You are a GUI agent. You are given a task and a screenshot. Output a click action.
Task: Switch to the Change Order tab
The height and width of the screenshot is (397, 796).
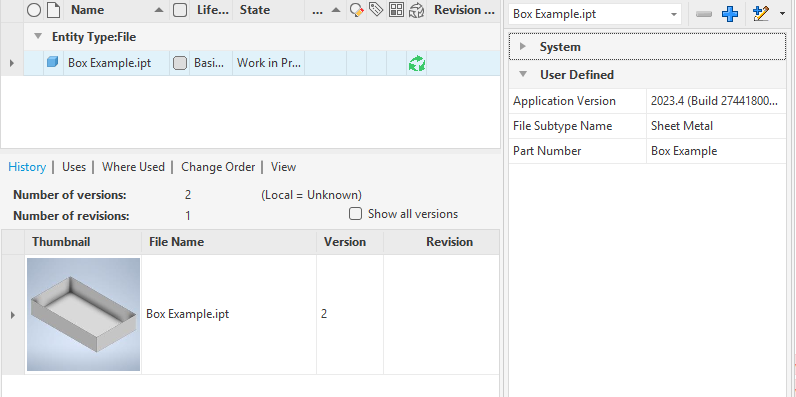click(x=218, y=167)
